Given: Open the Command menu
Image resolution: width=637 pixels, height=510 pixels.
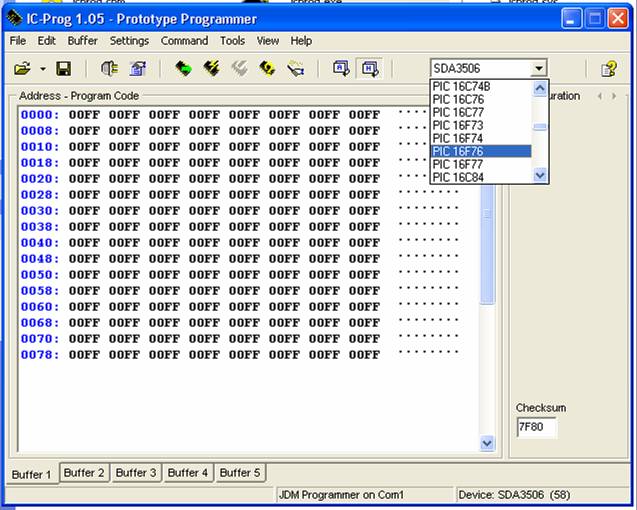Looking at the screenshot, I should point(184,41).
